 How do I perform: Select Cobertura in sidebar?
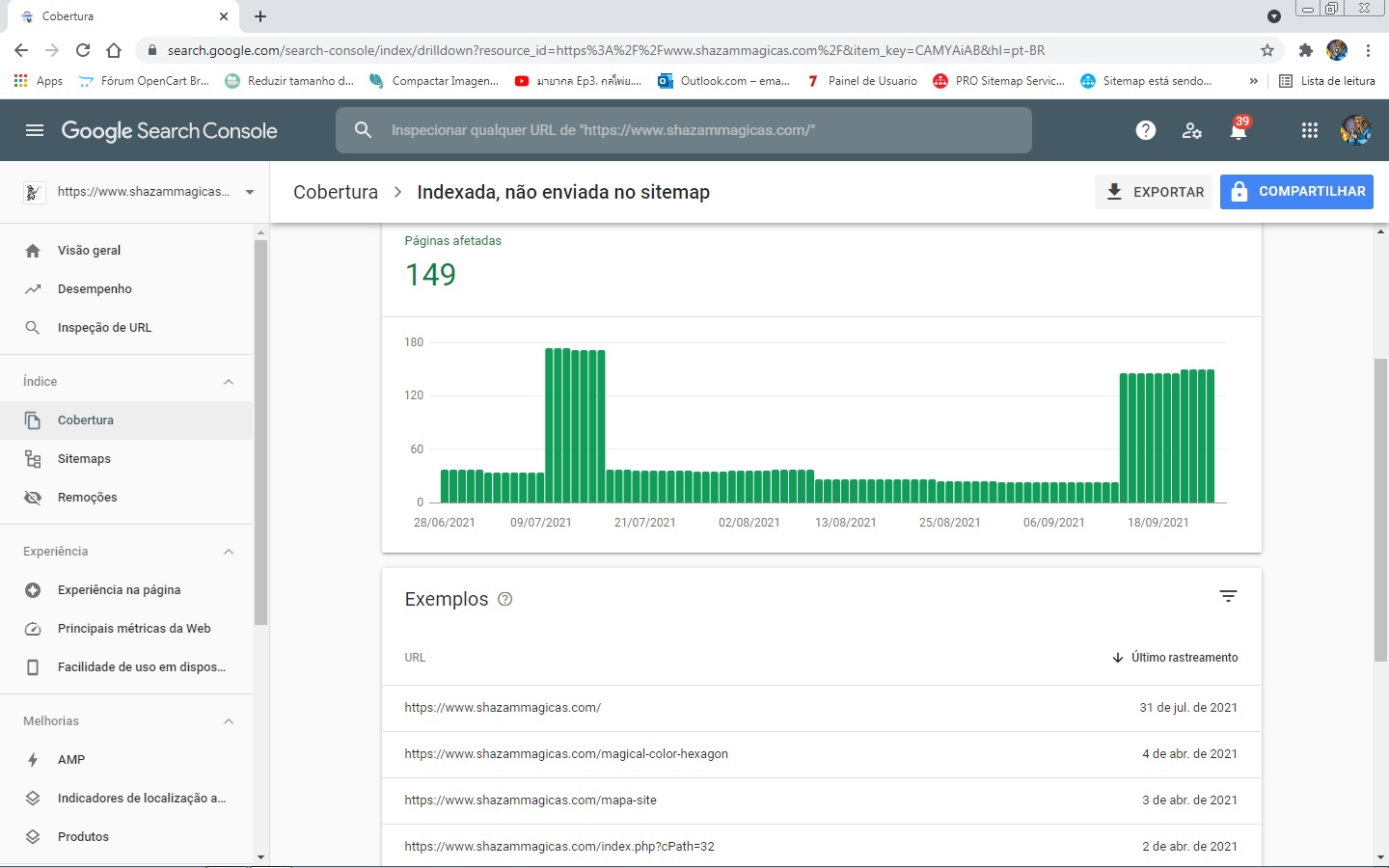(126, 420)
